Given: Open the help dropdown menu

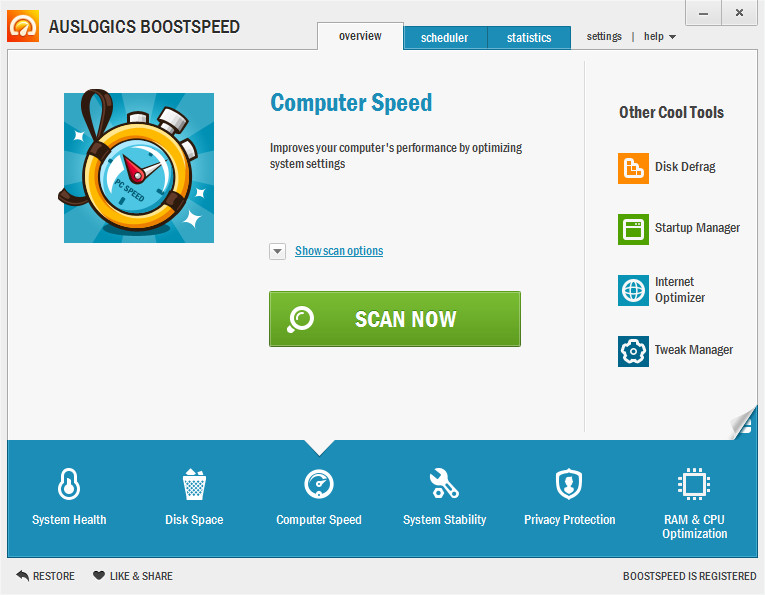Looking at the screenshot, I should (x=660, y=37).
